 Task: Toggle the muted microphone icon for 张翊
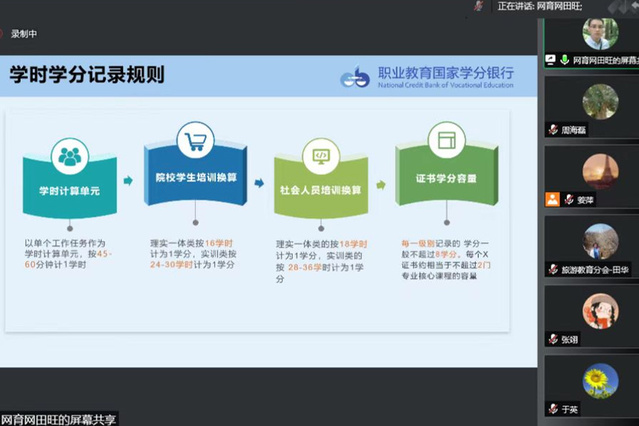tap(552, 339)
